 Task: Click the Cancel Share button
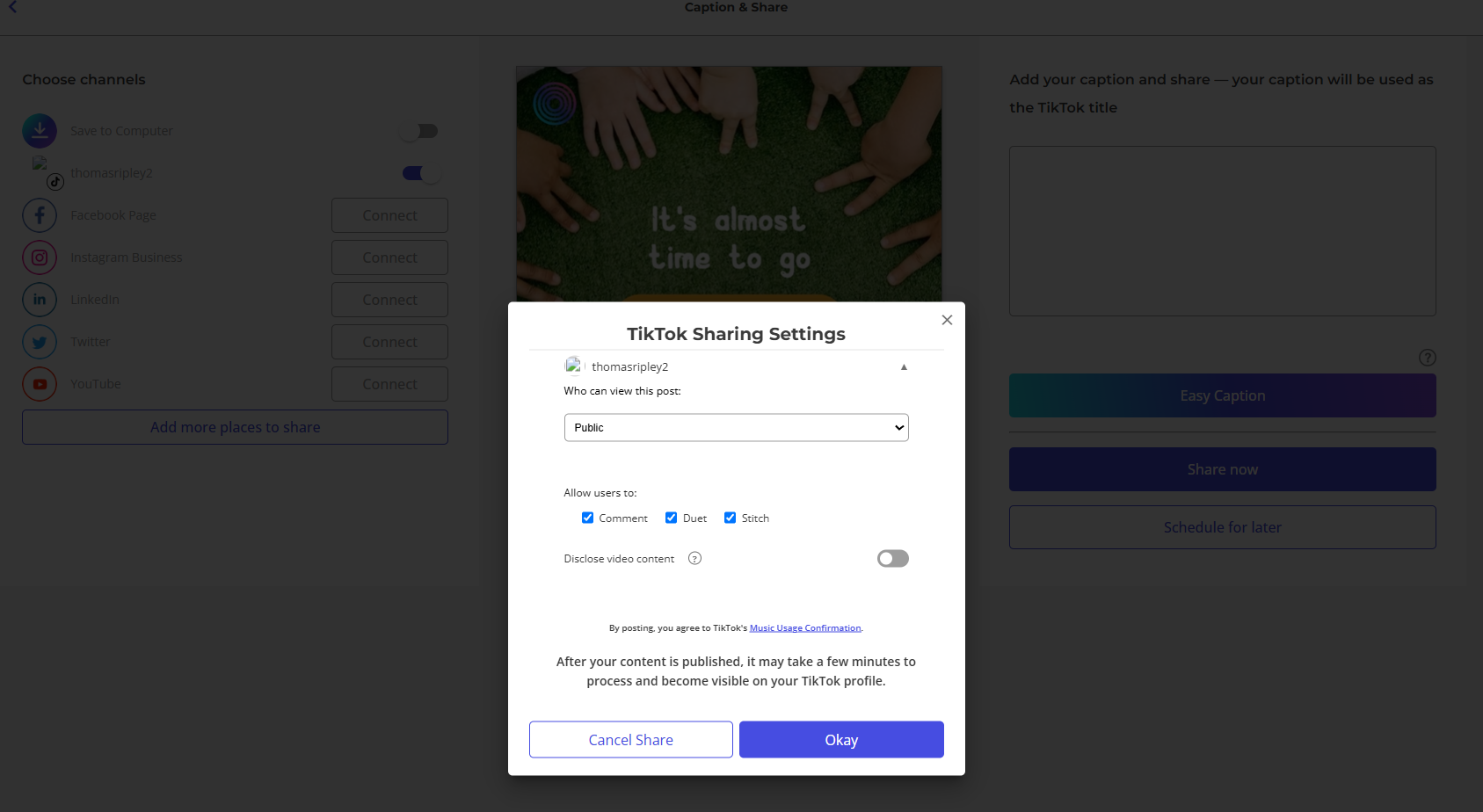tap(631, 740)
